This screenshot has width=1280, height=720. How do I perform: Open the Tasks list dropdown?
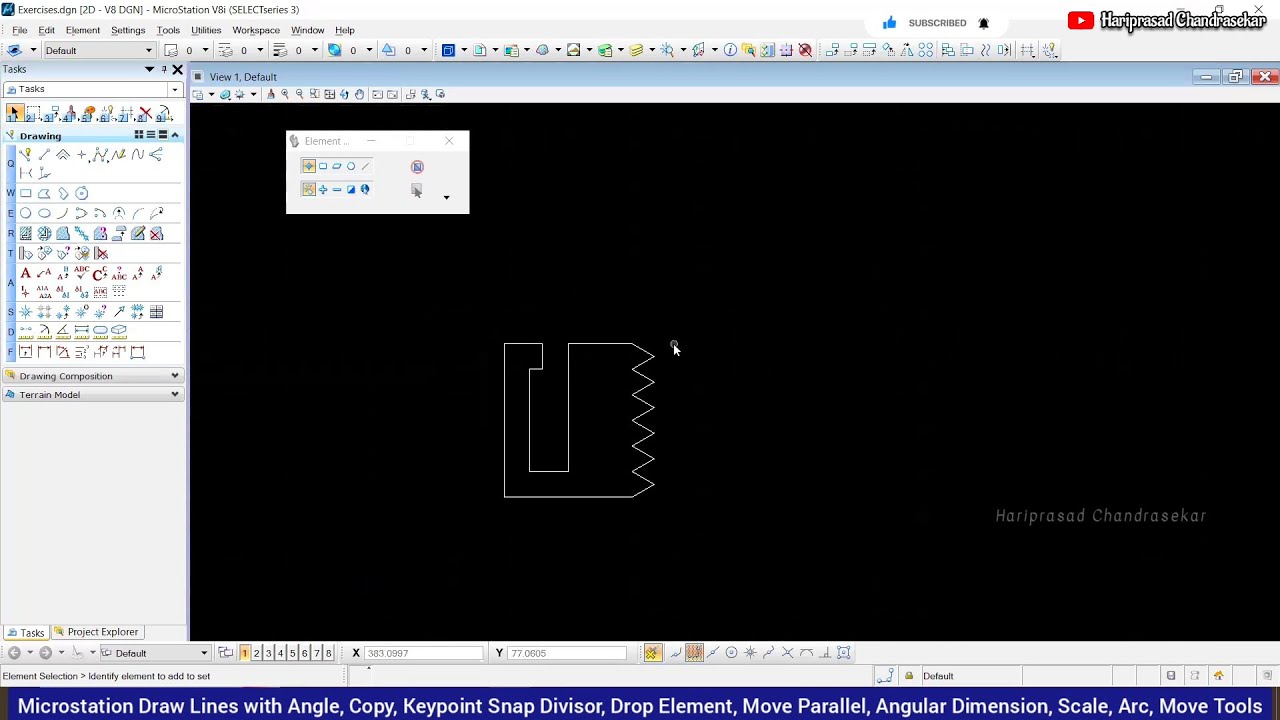(x=174, y=89)
